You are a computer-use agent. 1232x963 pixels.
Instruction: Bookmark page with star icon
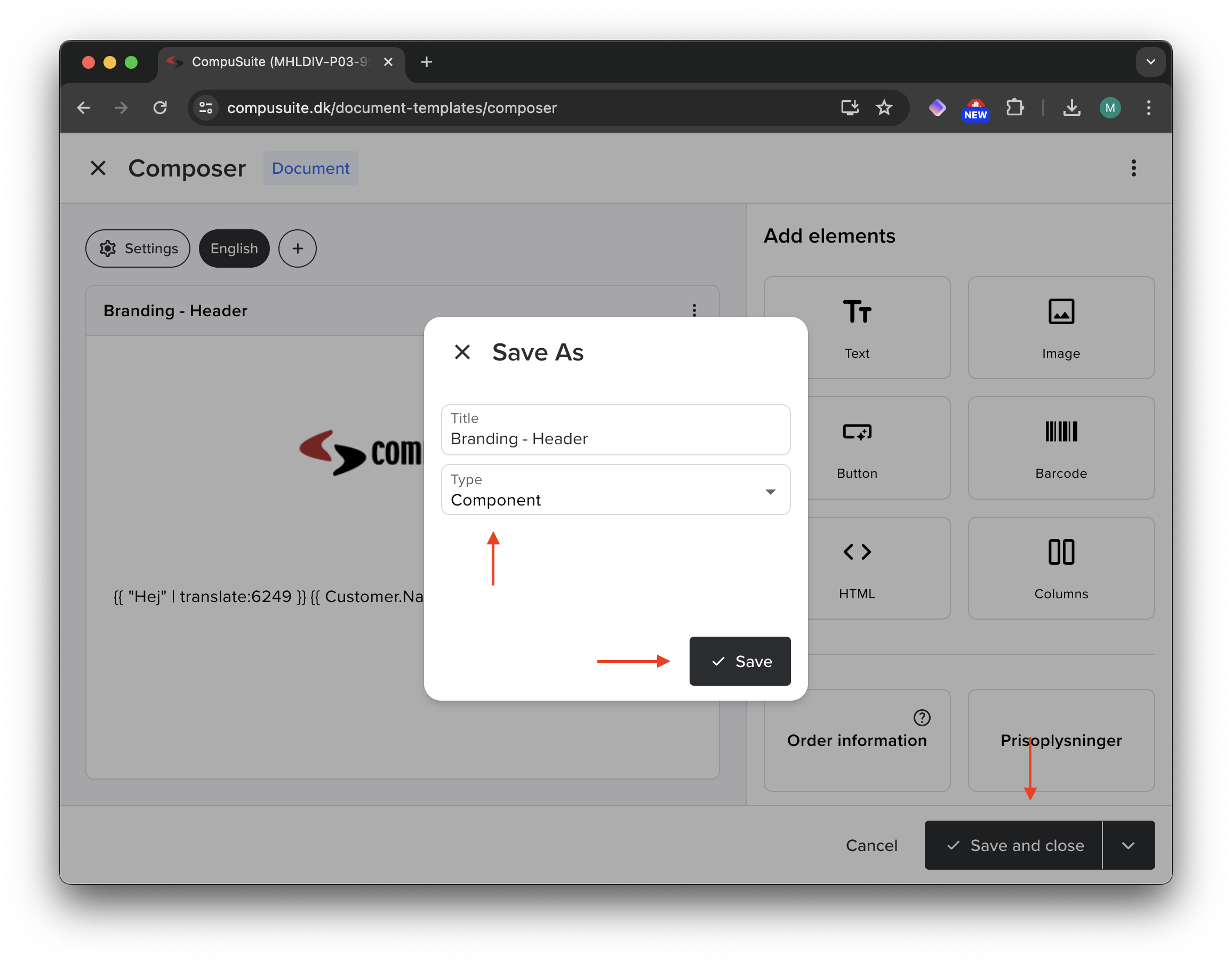(x=883, y=108)
